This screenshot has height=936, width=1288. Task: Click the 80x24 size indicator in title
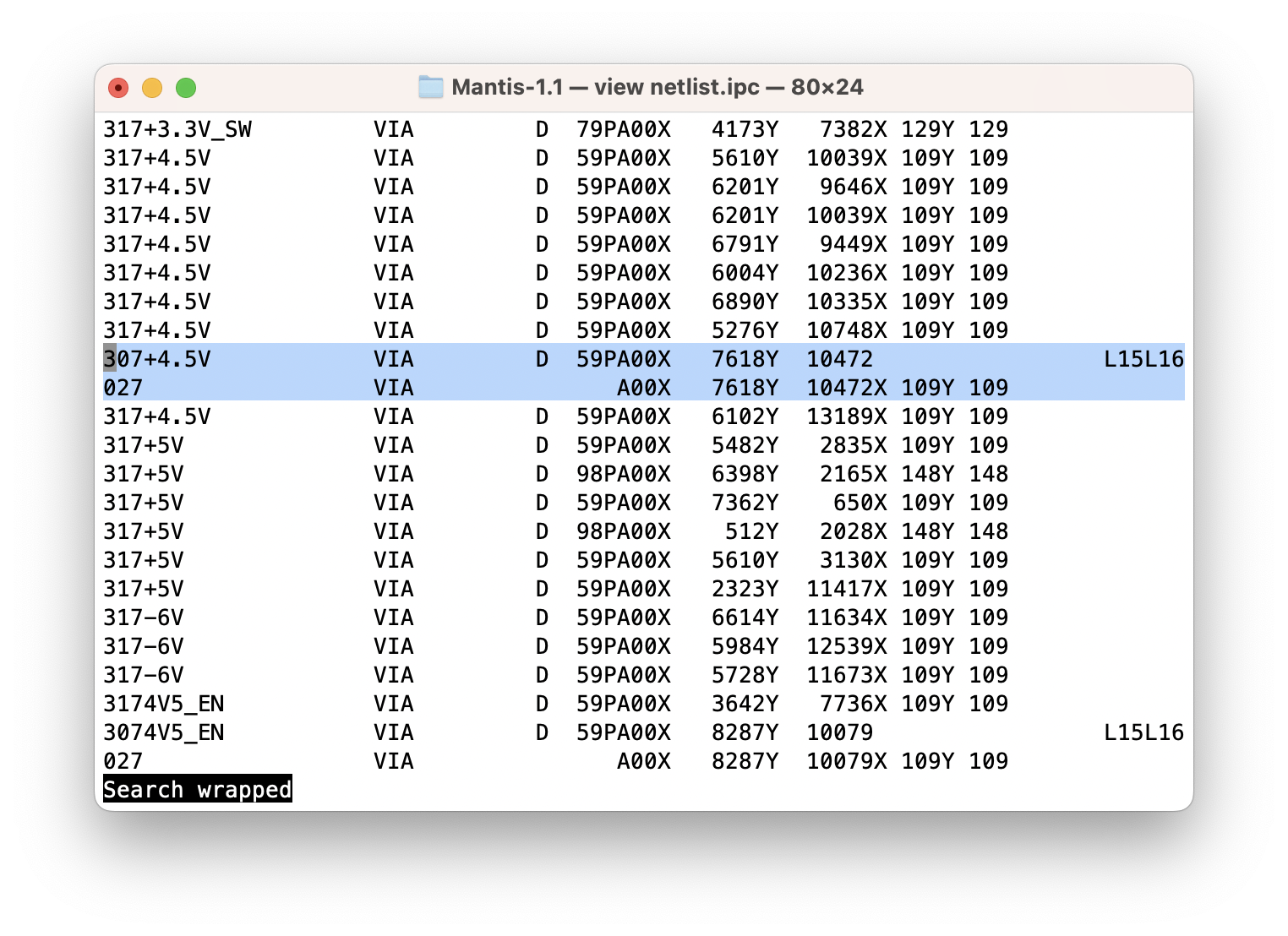point(827,86)
